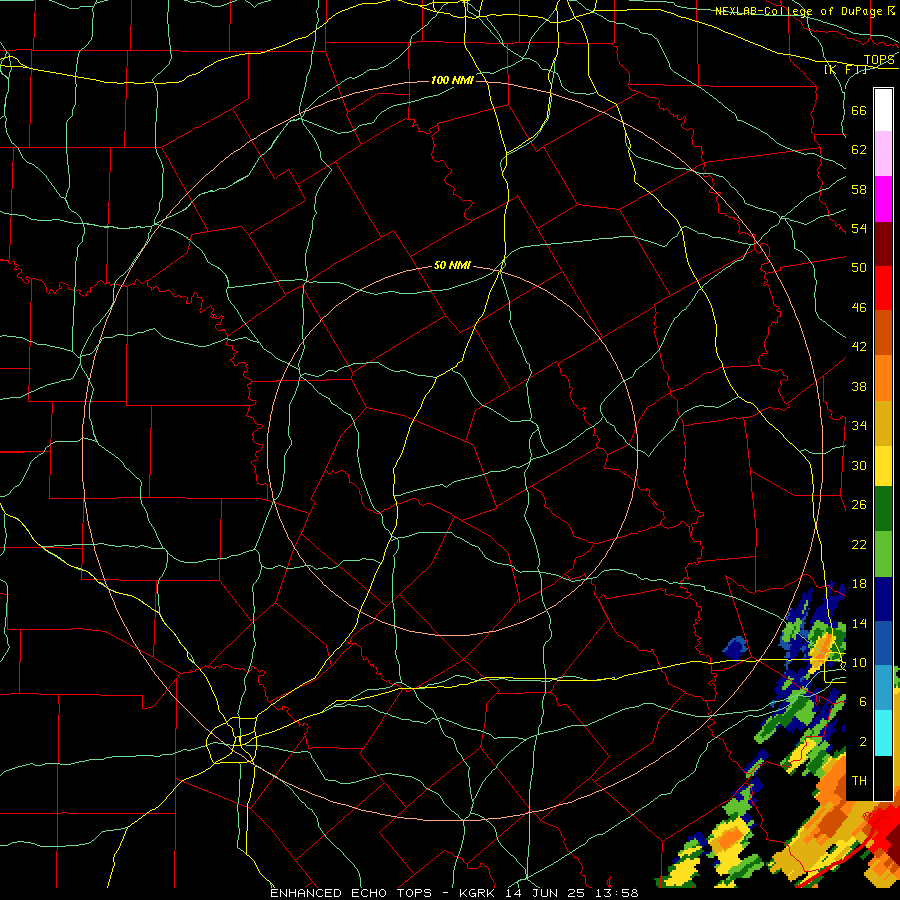Click the legend value "30"
This screenshot has width=900, height=900.
pyautogui.click(x=859, y=465)
